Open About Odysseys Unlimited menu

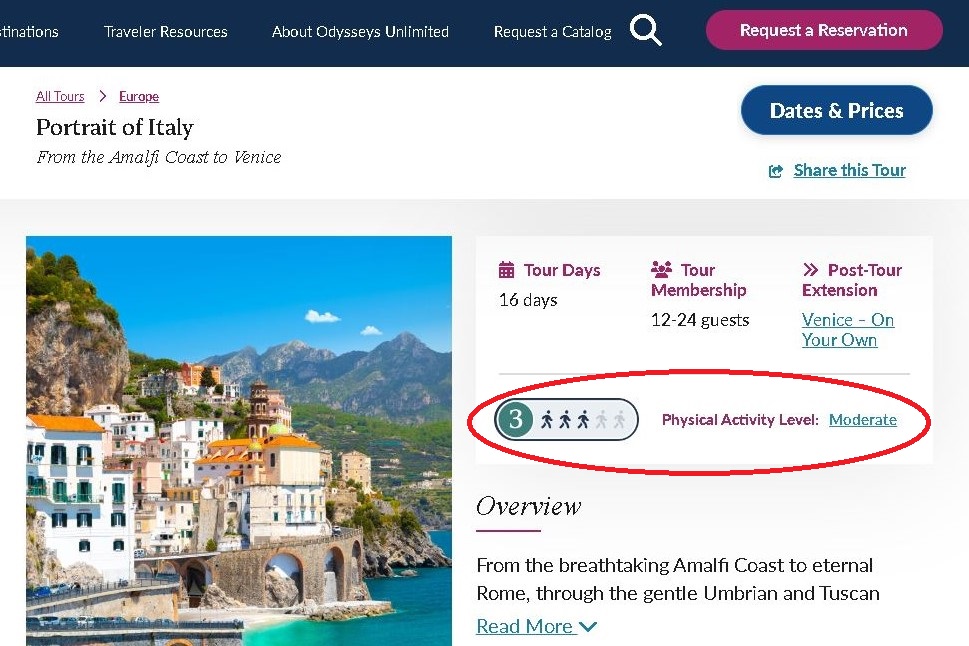click(x=360, y=32)
